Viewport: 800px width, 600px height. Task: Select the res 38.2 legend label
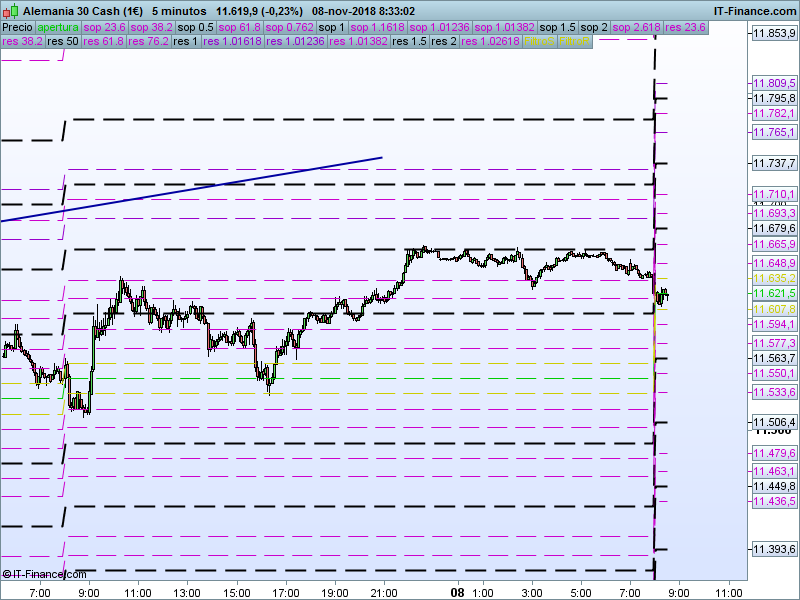[22, 41]
